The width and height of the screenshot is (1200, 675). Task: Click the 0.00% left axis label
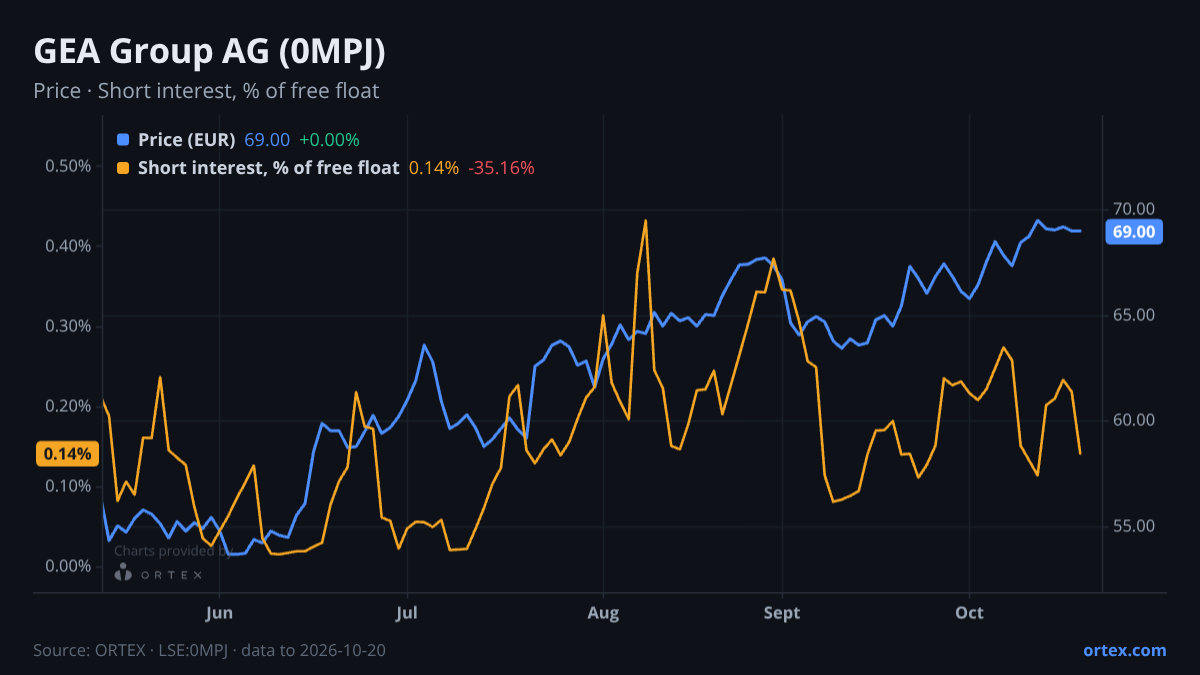click(68, 566)
